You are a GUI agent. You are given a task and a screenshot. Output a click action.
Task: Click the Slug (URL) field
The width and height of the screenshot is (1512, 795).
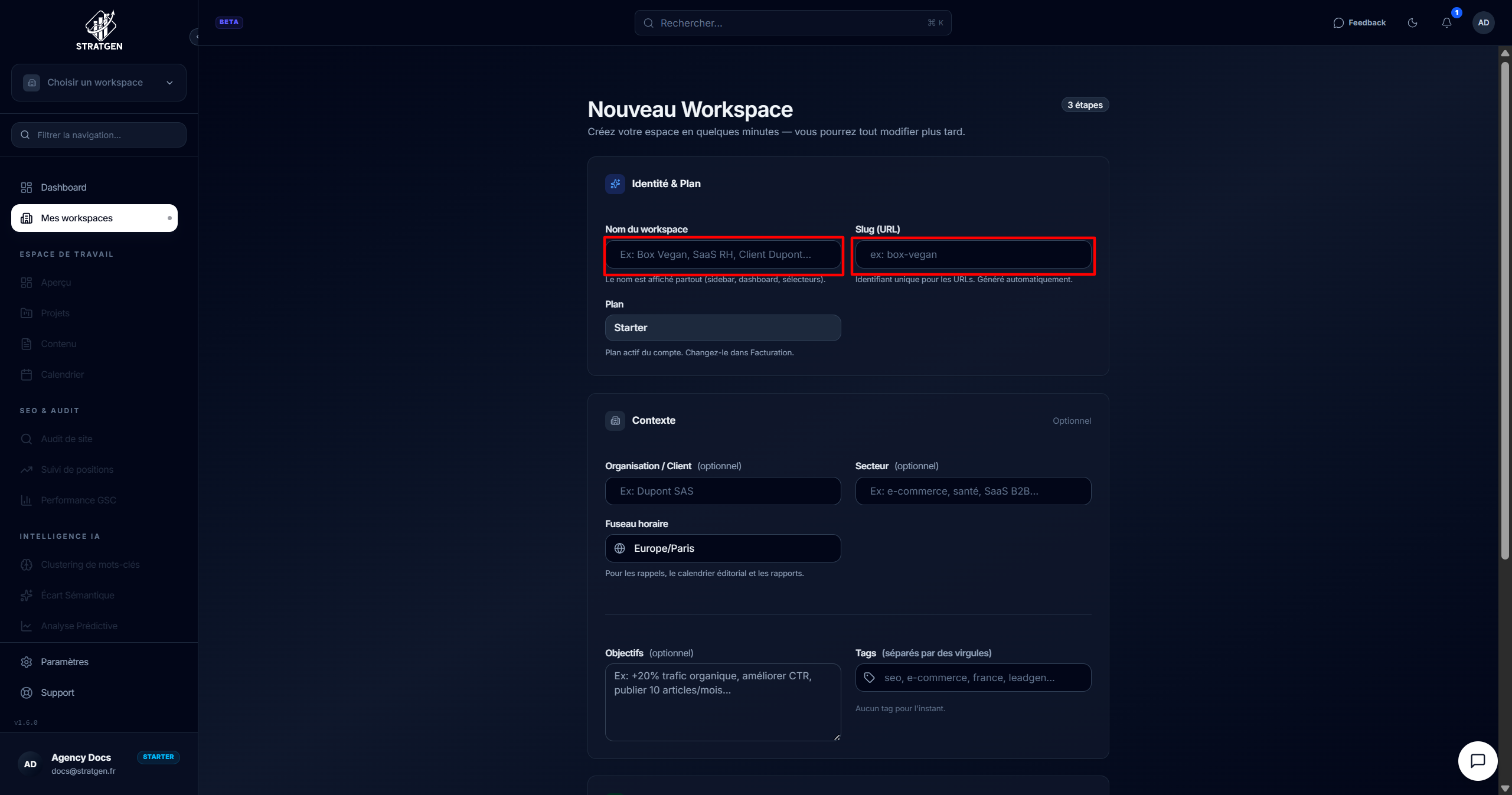coord(972,255)
